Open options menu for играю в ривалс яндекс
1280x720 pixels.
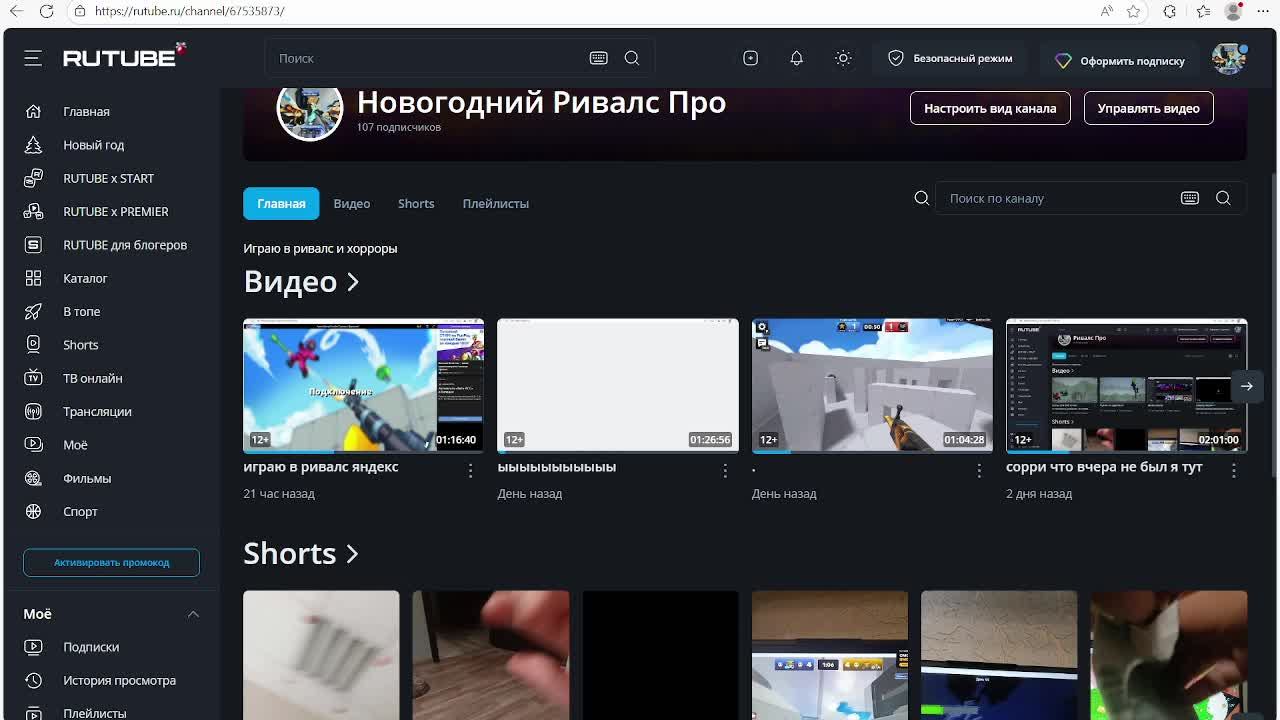pyautogui.click(x=470, y=470)
